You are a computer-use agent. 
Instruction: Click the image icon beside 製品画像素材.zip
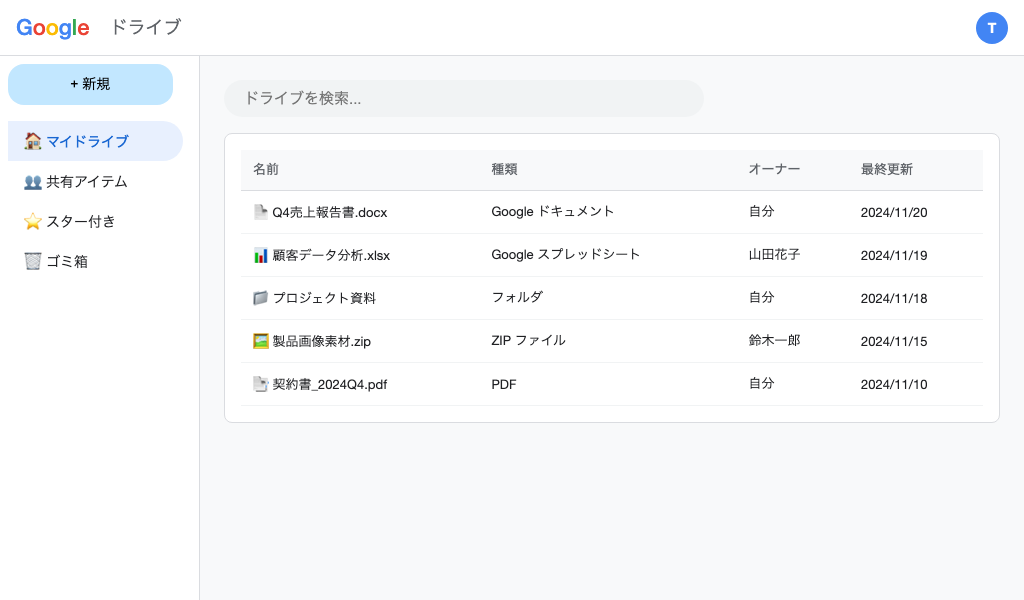(258, 341)
